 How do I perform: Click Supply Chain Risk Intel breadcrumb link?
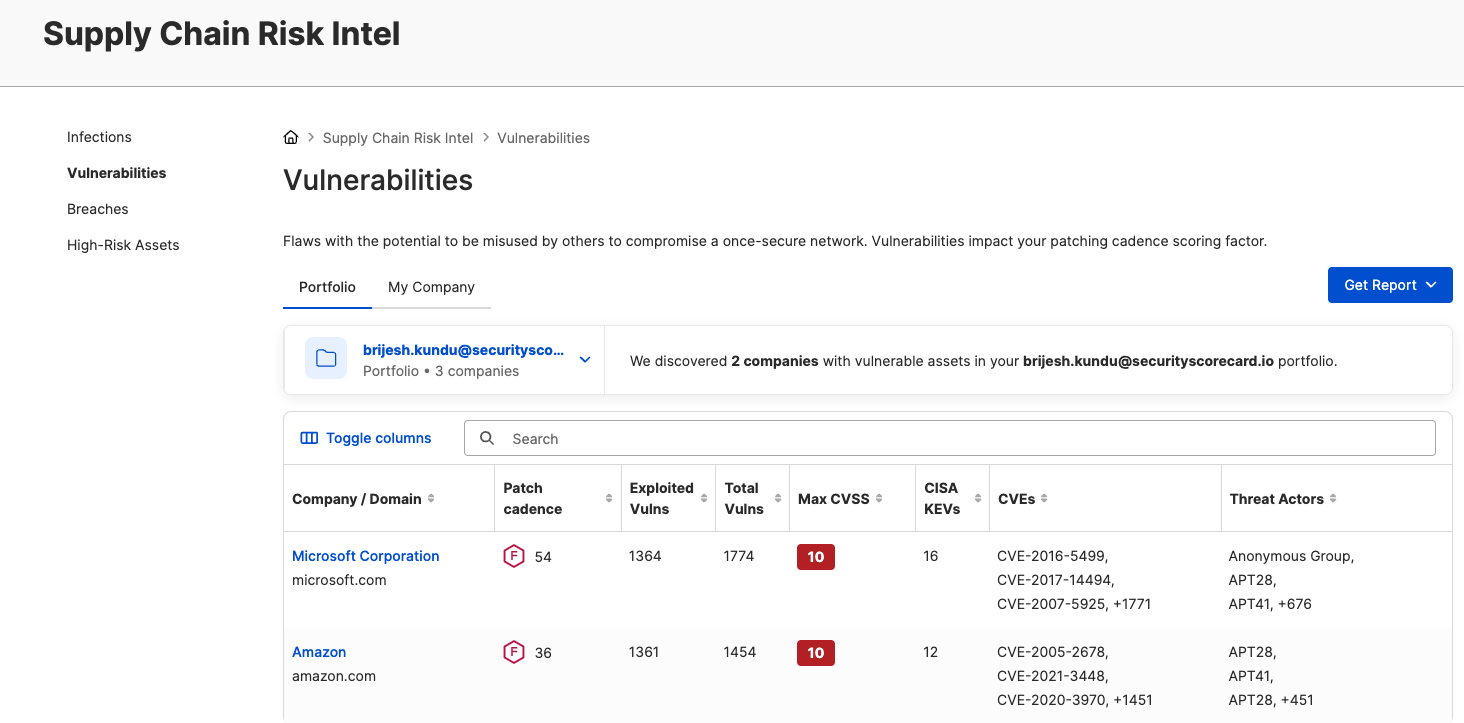coord(398,138)
